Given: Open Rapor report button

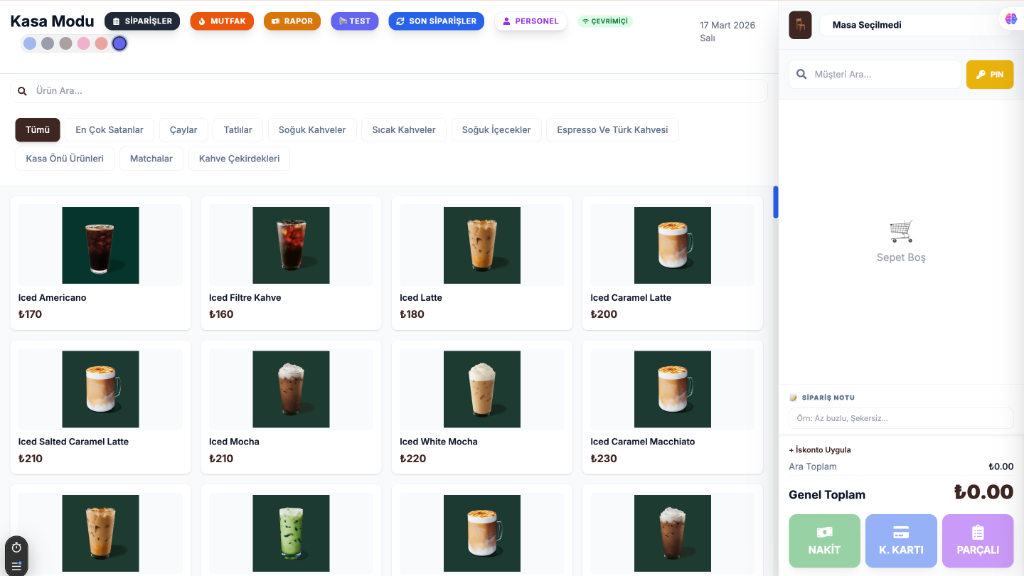Looking at the screenshot, I should coord(292,21).
